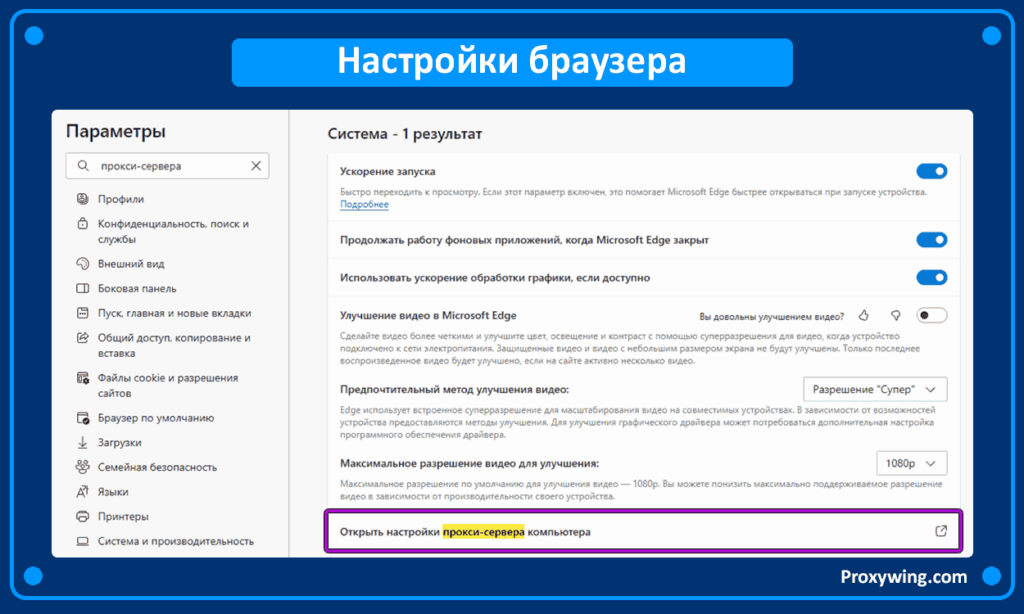Click the Браузер по умолчанию icon
Screen dimensions: 1024x614
coord(82,418)
